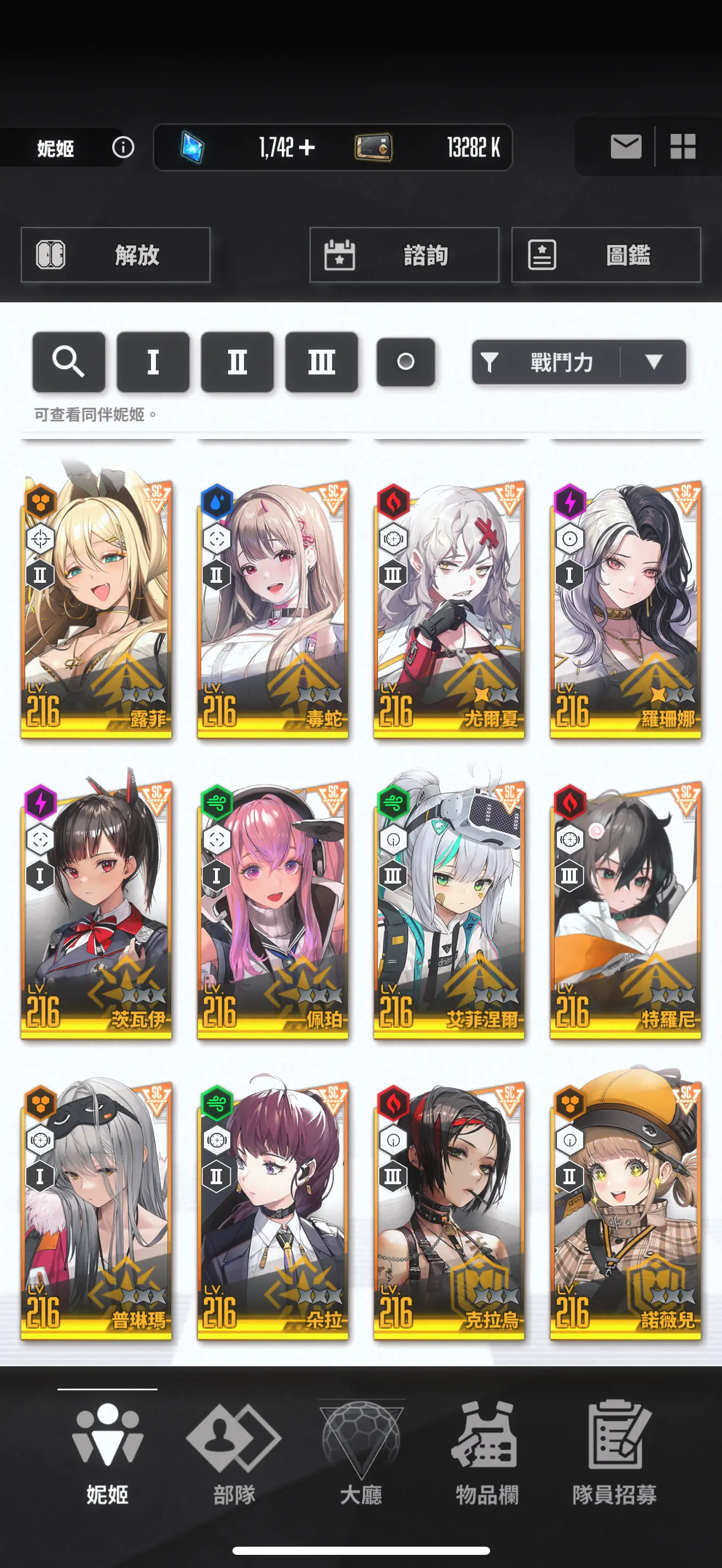Tap the credit card currency icon
The height and width of the screenshot is (1568, 722).
coord(373,147)
